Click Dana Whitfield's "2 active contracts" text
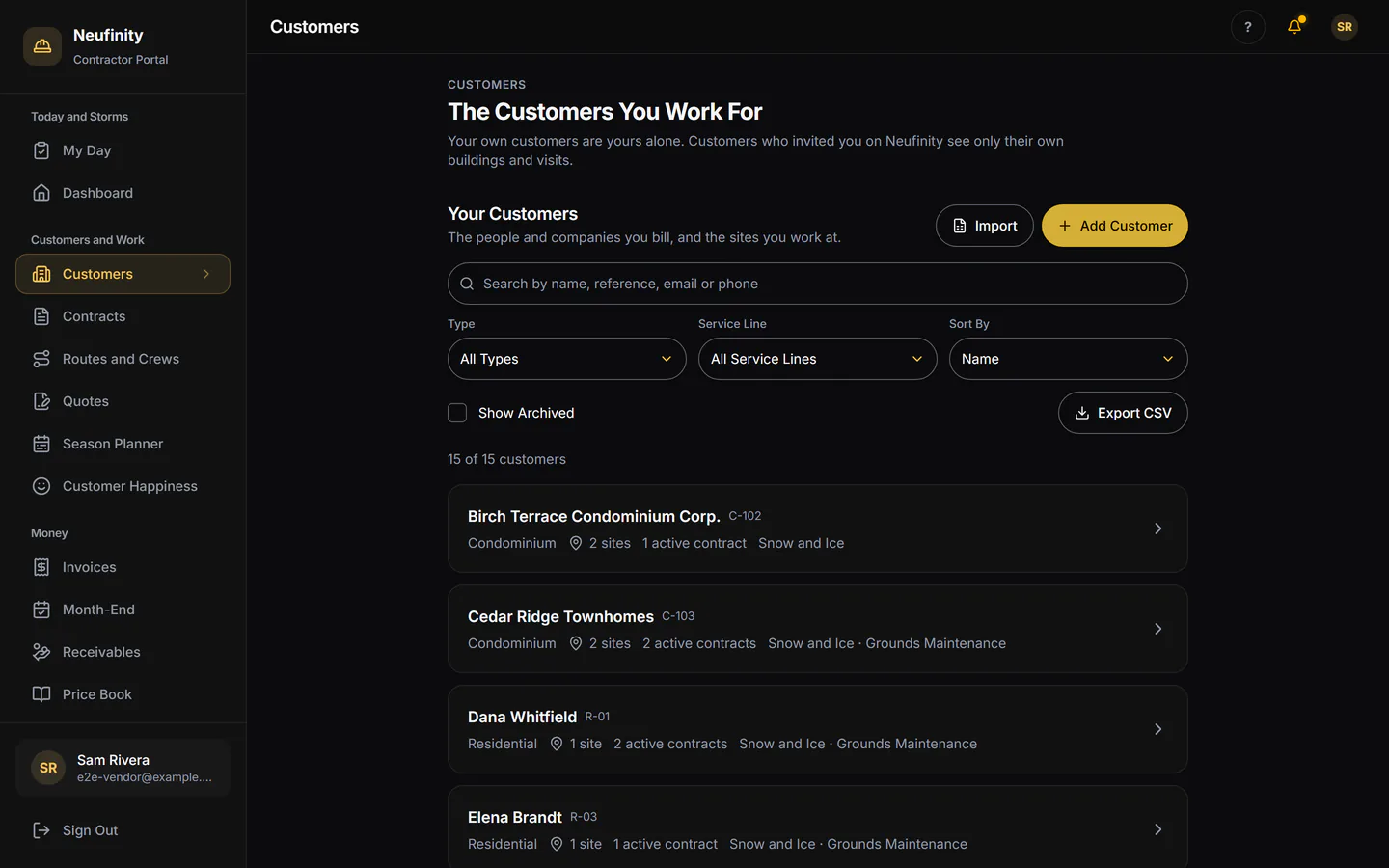1389x868 pixels. pyautogui.click(x=670, y=744)
